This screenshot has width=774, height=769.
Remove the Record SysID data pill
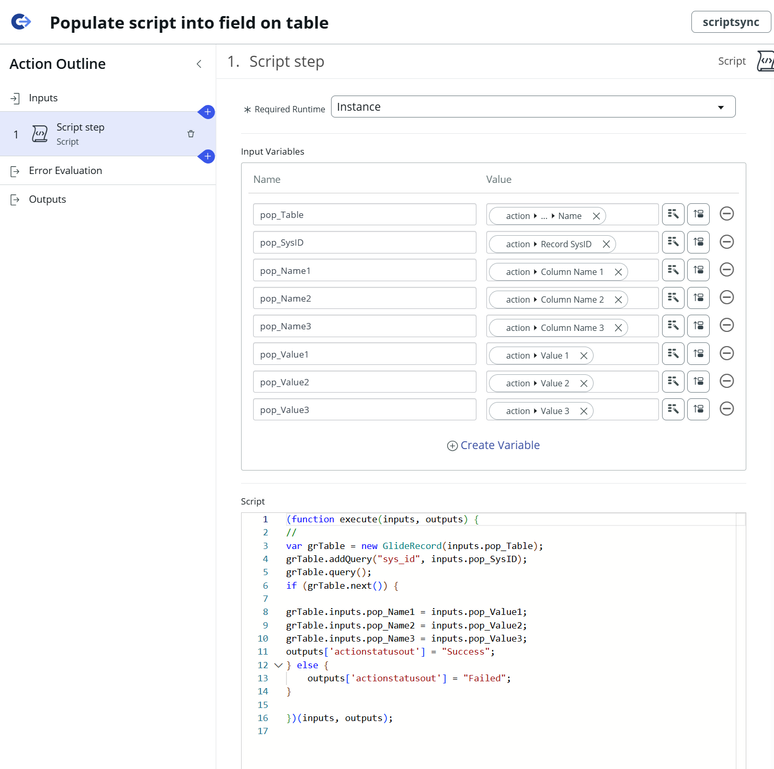tap(606, 244)
